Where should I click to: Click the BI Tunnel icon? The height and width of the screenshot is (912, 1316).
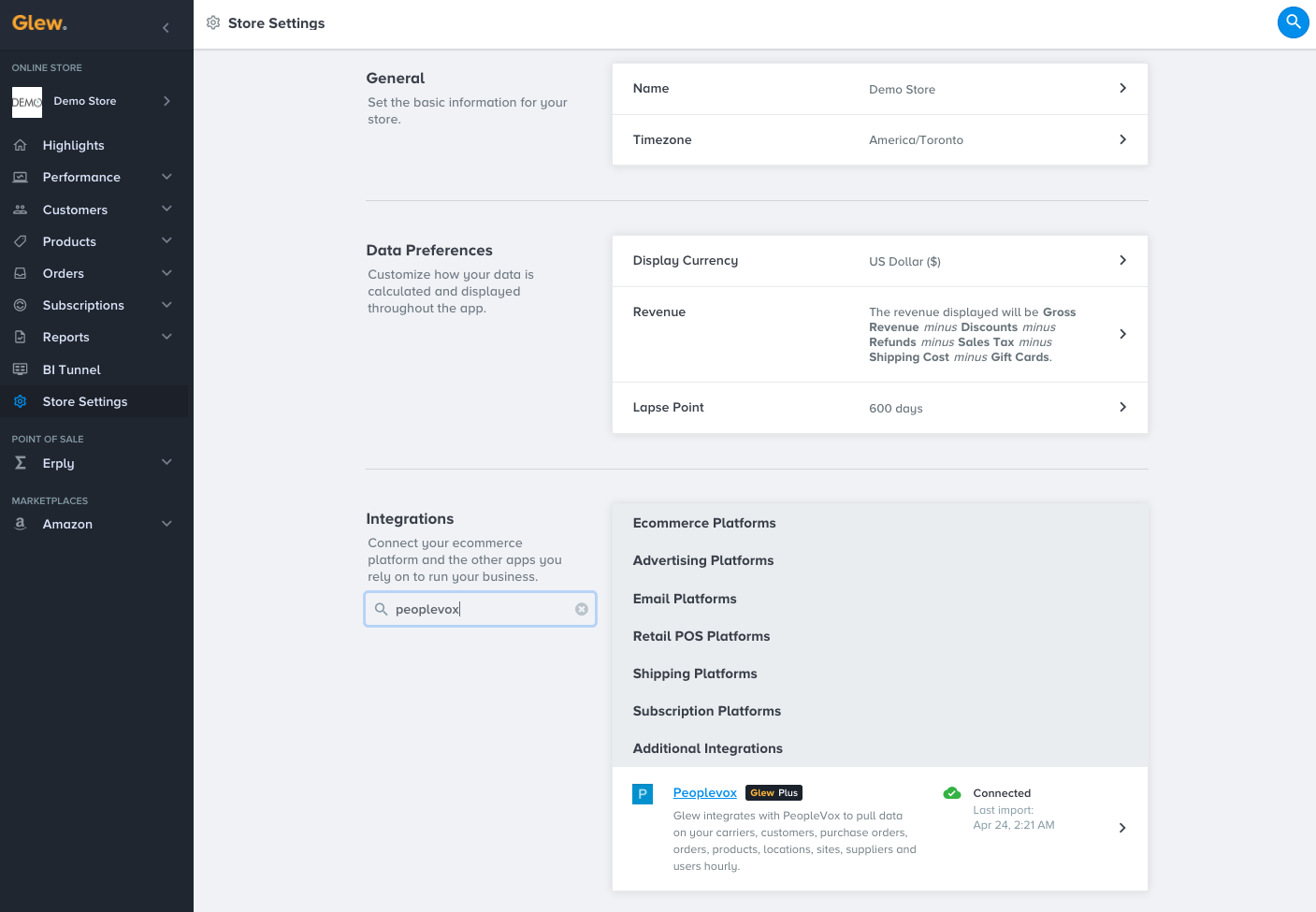pos(21,369)
